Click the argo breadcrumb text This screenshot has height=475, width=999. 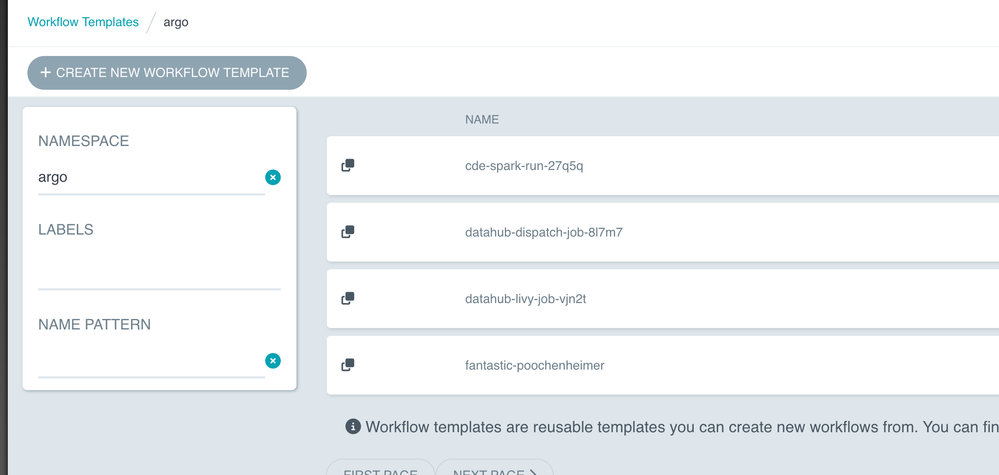(x=176, y=22)
